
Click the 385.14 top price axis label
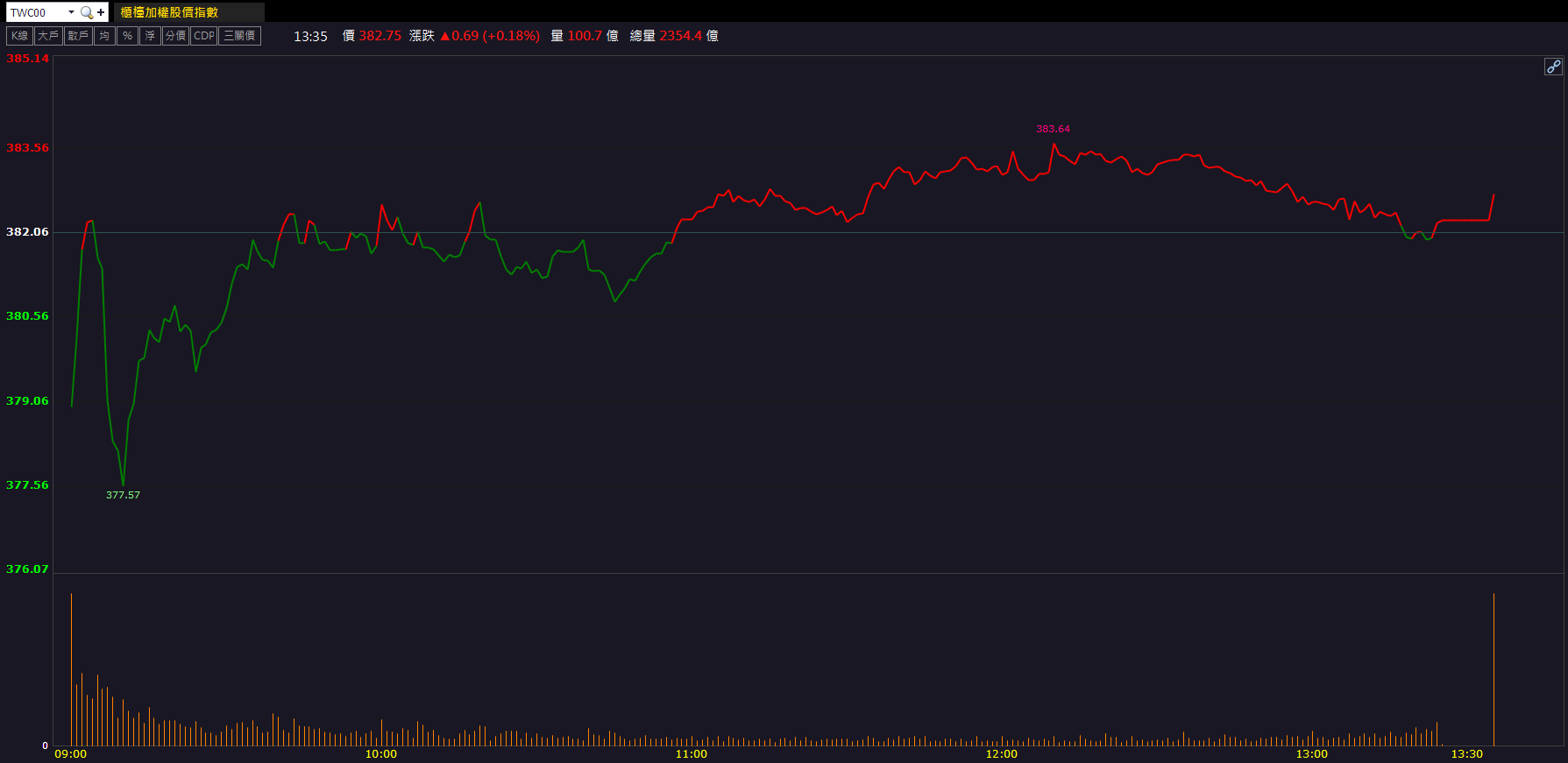pos(27,59)
